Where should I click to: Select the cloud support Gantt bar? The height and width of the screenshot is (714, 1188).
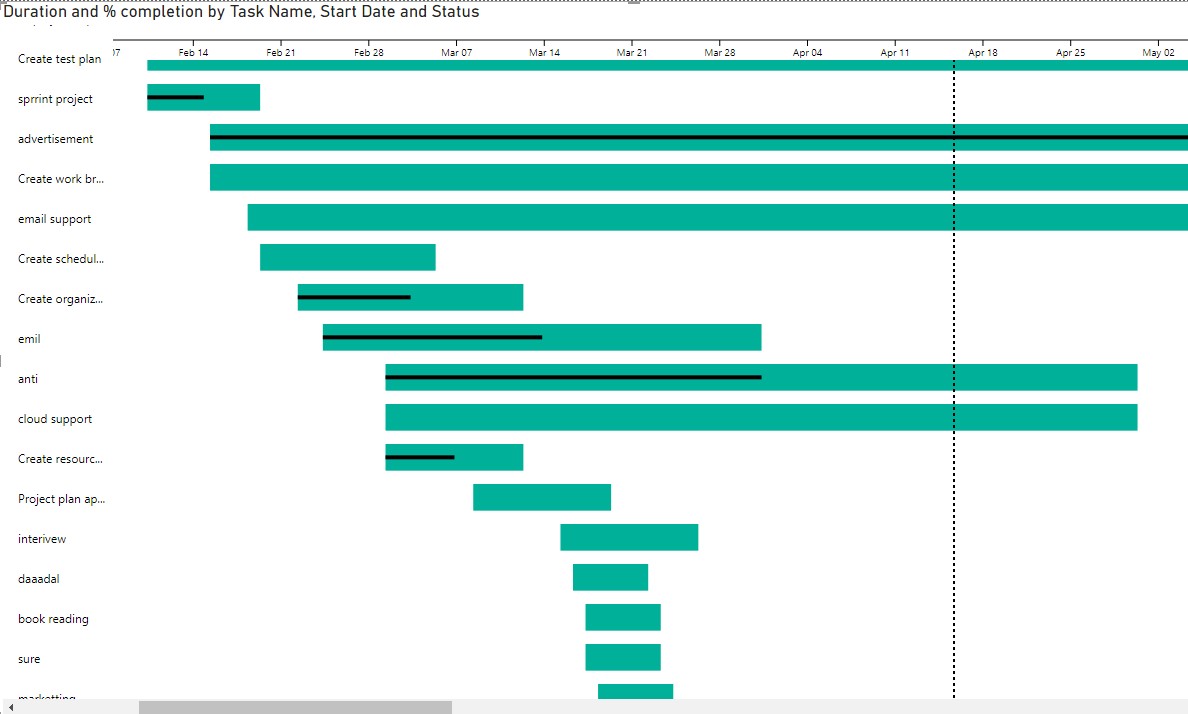(761, 418)
